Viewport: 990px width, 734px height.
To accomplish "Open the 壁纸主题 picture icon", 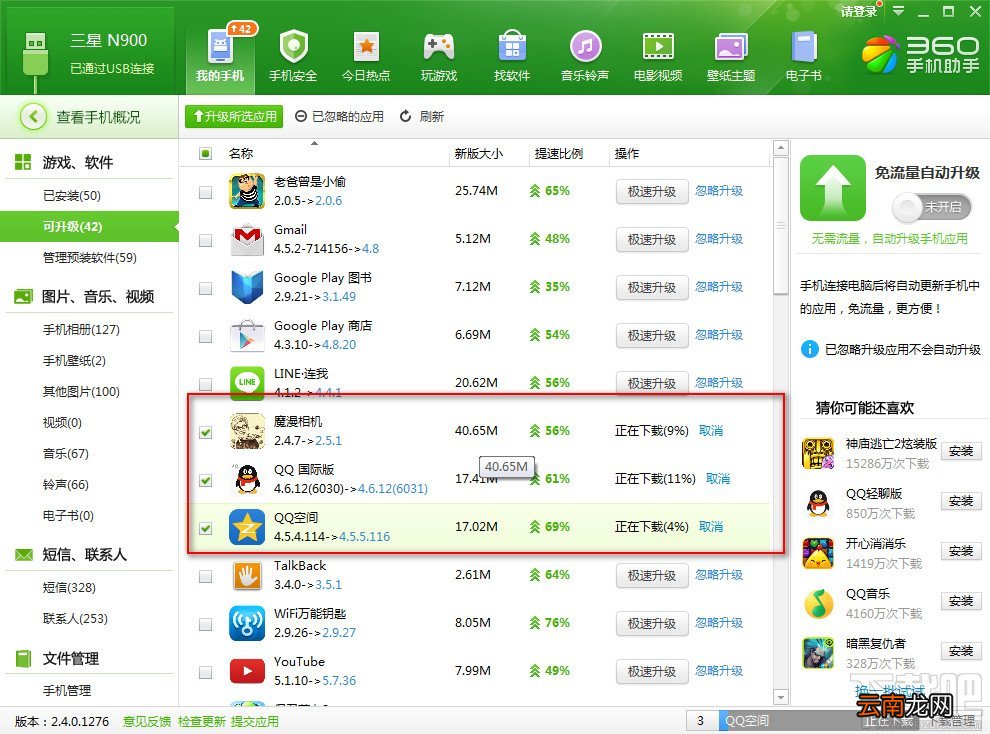I will pos(731,47).
